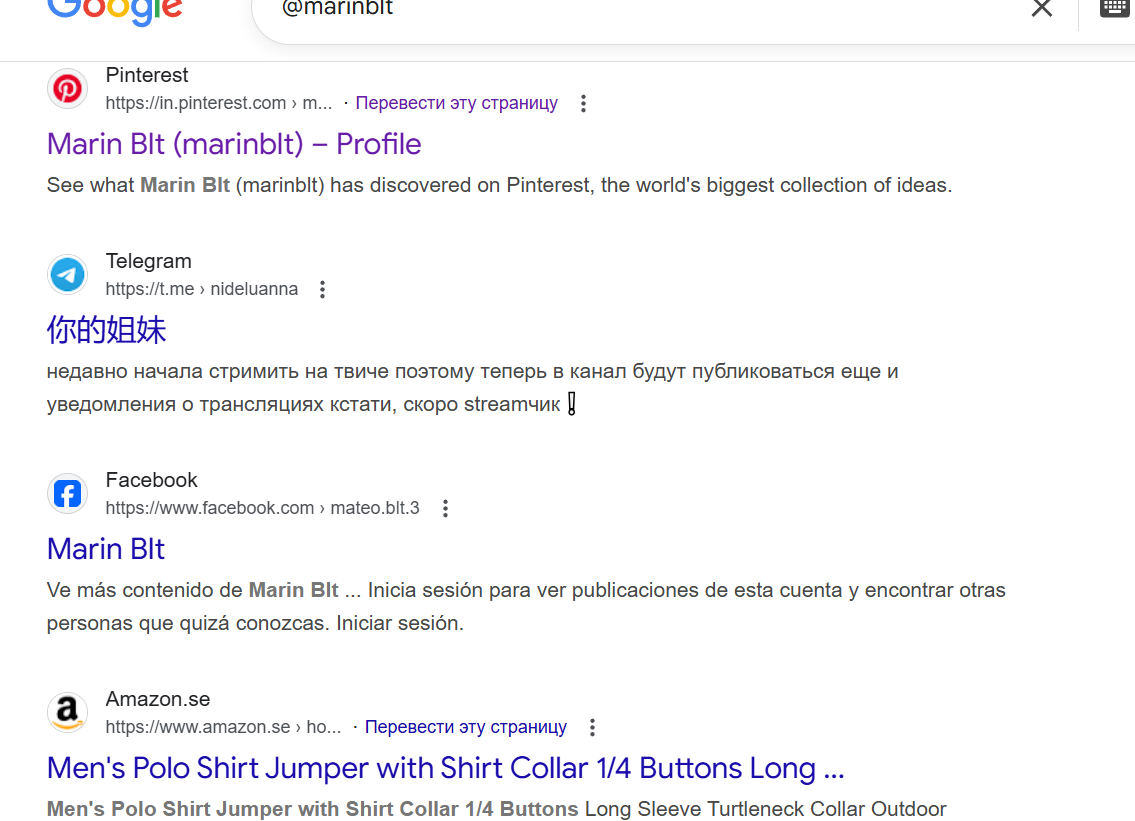Screen dimensions: 1135x821
Task: Open more options for Pinterest result
Action: pos(583,104)
